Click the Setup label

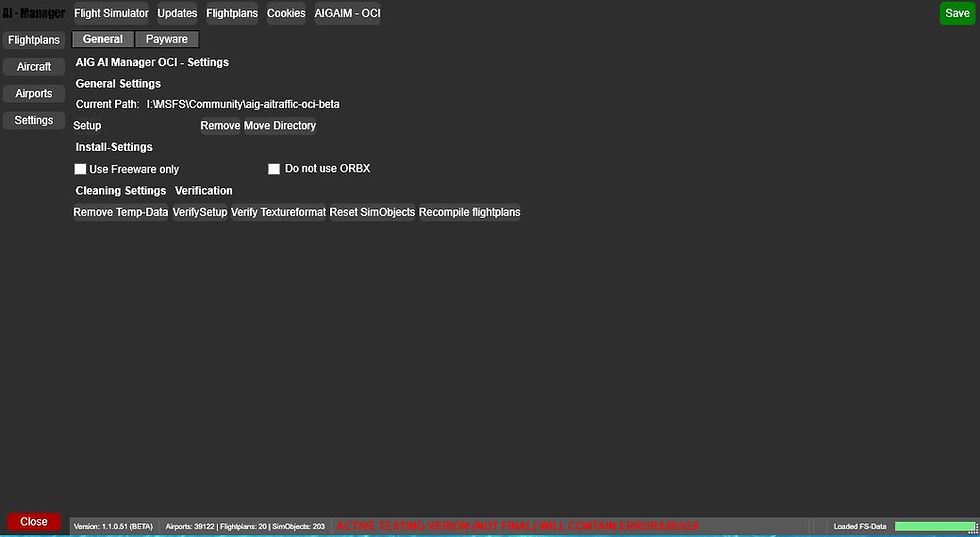[87, 126]
